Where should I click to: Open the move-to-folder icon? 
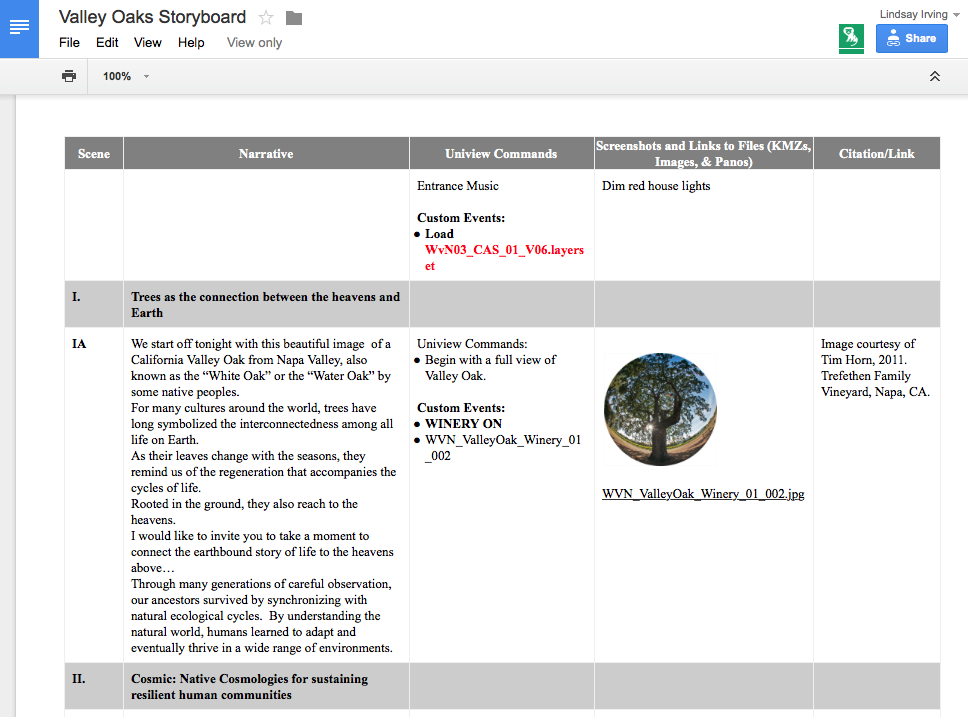294,18
